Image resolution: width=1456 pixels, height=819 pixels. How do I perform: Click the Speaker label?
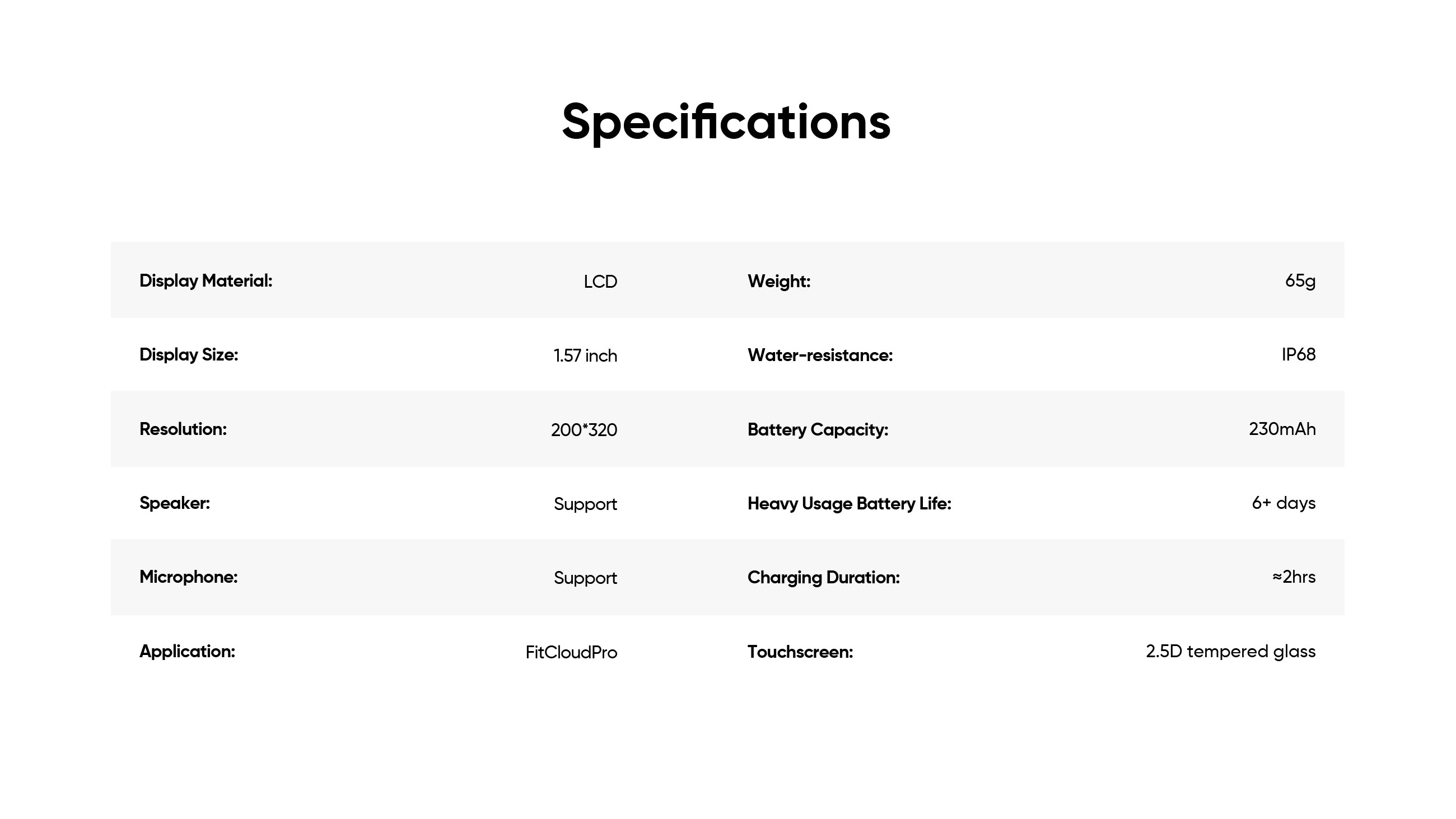coord(175,503)
